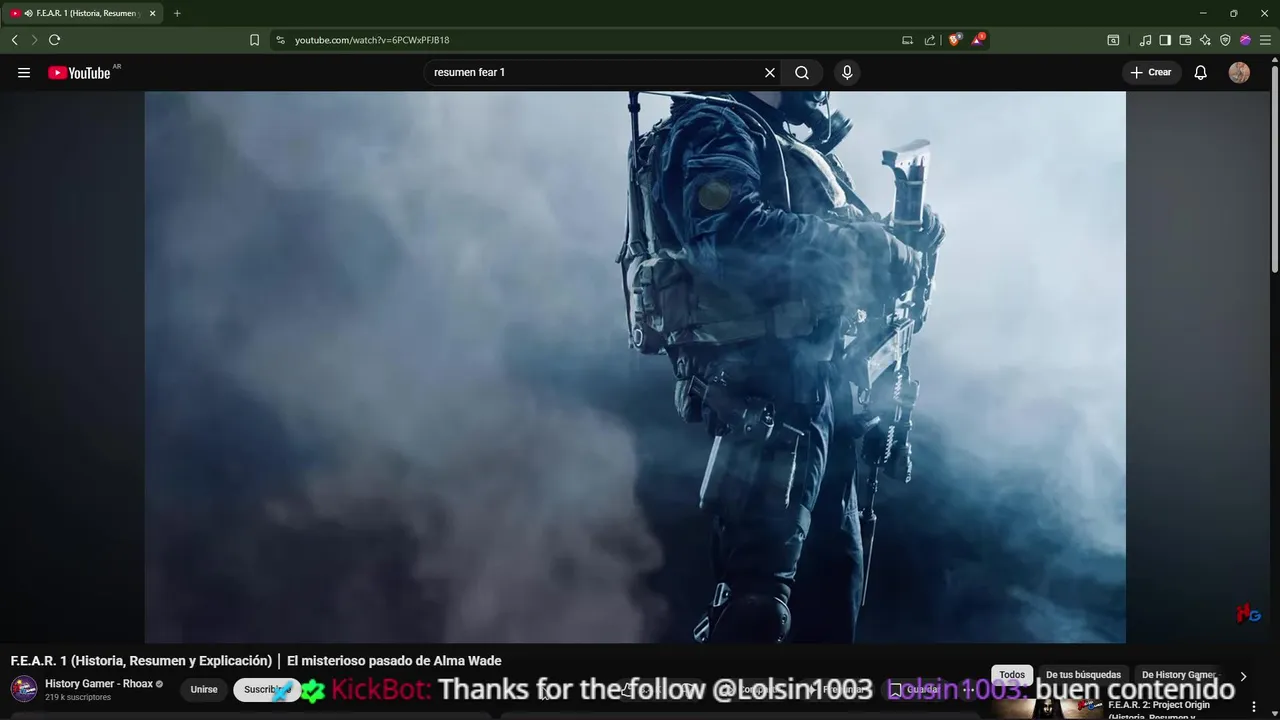Click the youtube.com address bar URL
This screenshot has height=720, width=1280.
[x=372, y=40]
